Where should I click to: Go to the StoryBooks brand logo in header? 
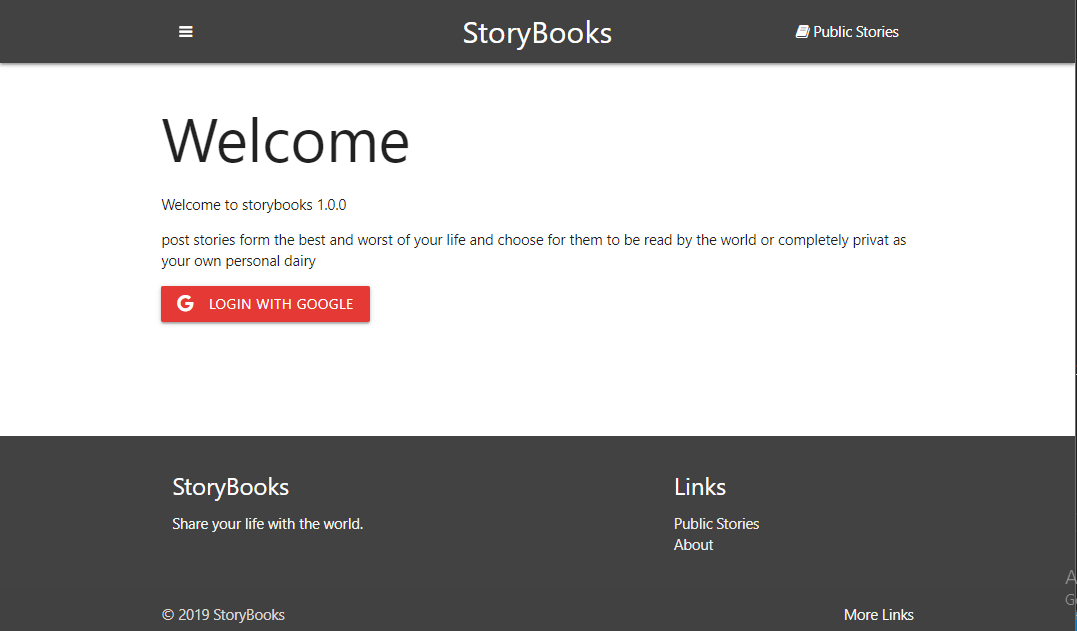pyautogui.click(x=537, y=33)
